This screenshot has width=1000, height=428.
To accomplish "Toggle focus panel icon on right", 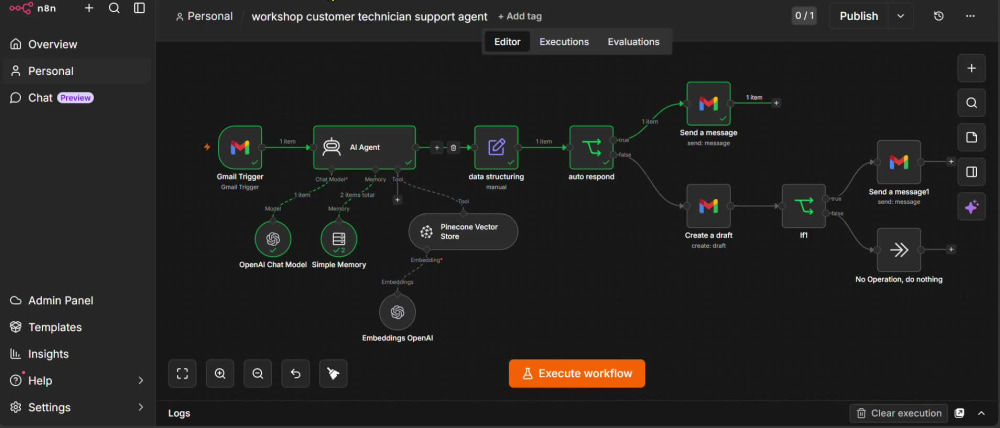I will [971, 172].
